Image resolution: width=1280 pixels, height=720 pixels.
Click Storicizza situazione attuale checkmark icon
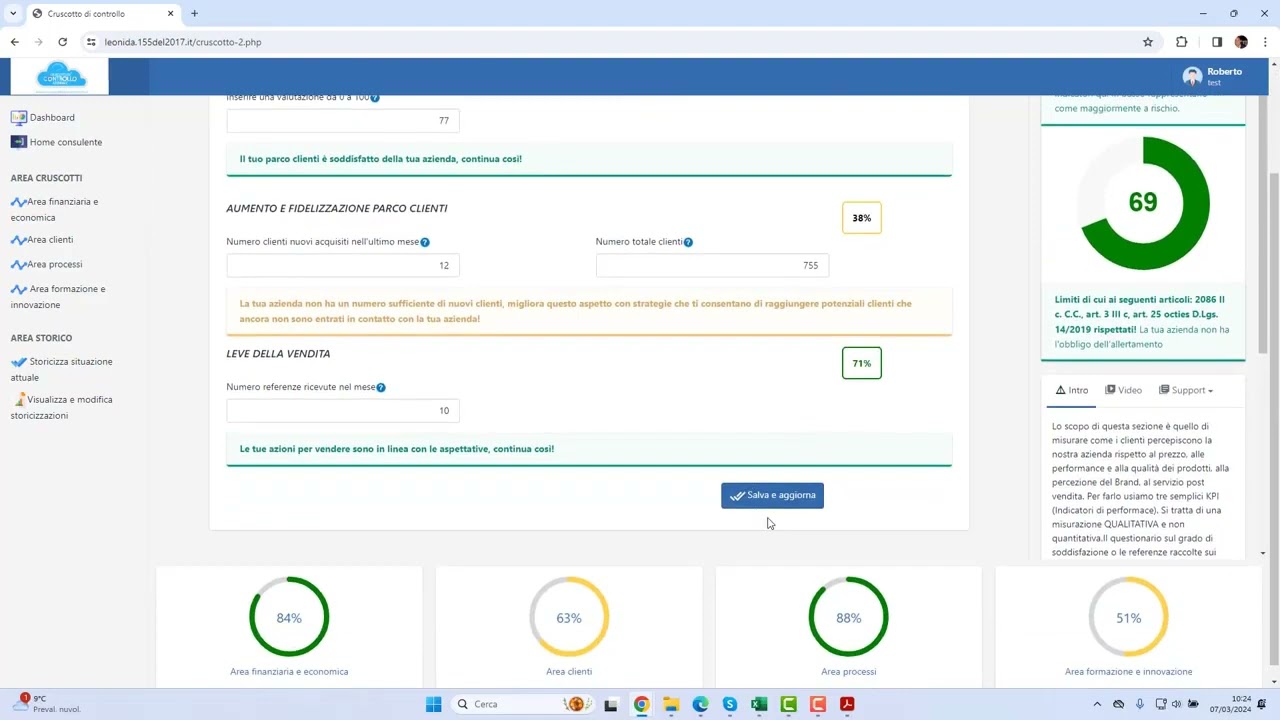click(18, 362)
